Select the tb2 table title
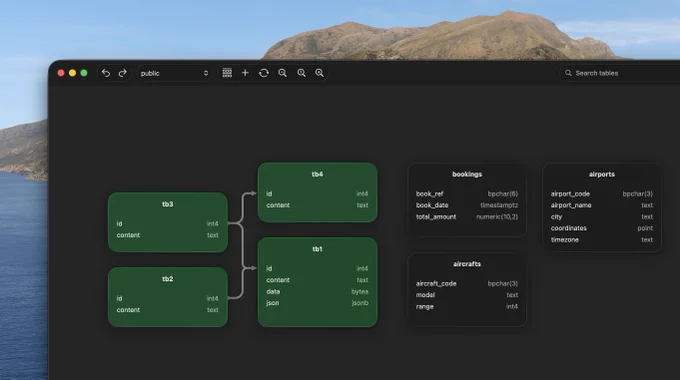 (168, 278)
